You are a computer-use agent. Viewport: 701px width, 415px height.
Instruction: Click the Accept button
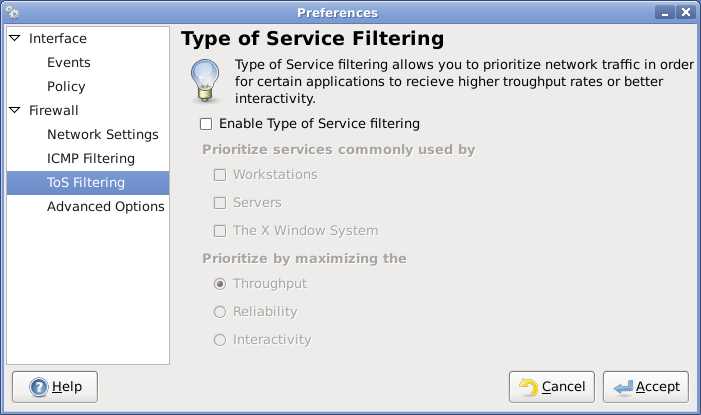pyautogui.click(x=646, y=387)
